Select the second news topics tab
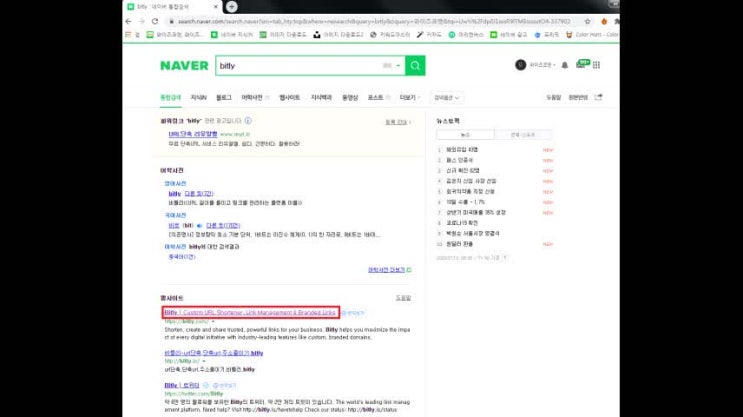The height and width of the screenshot is (417, 743). 523,135
